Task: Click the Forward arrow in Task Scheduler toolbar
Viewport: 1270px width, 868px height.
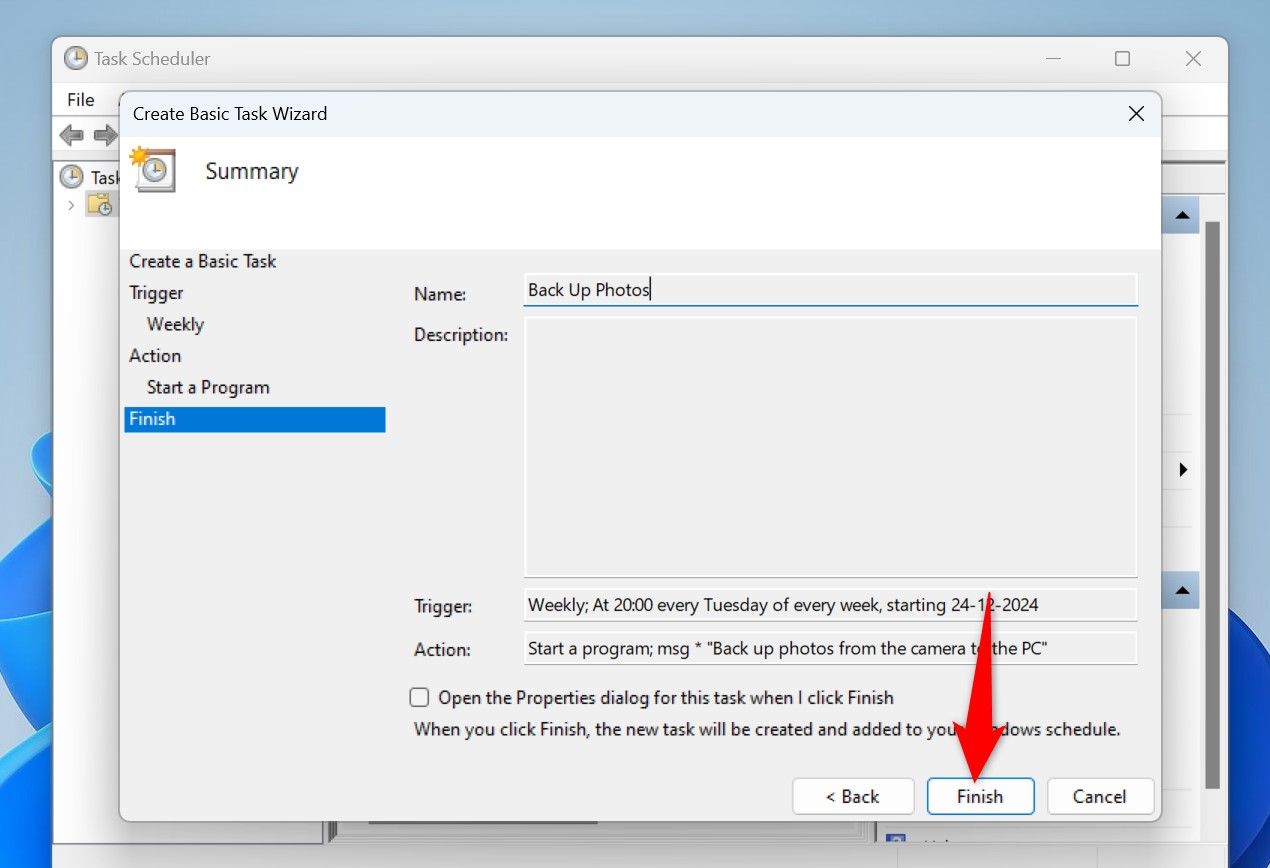Action: coord(105,135)
